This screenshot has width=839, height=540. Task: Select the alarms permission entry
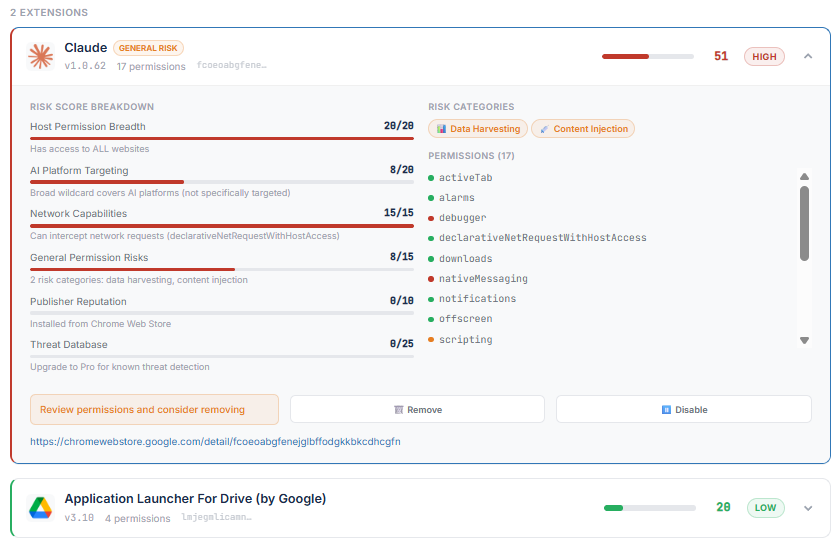(452, 198)
